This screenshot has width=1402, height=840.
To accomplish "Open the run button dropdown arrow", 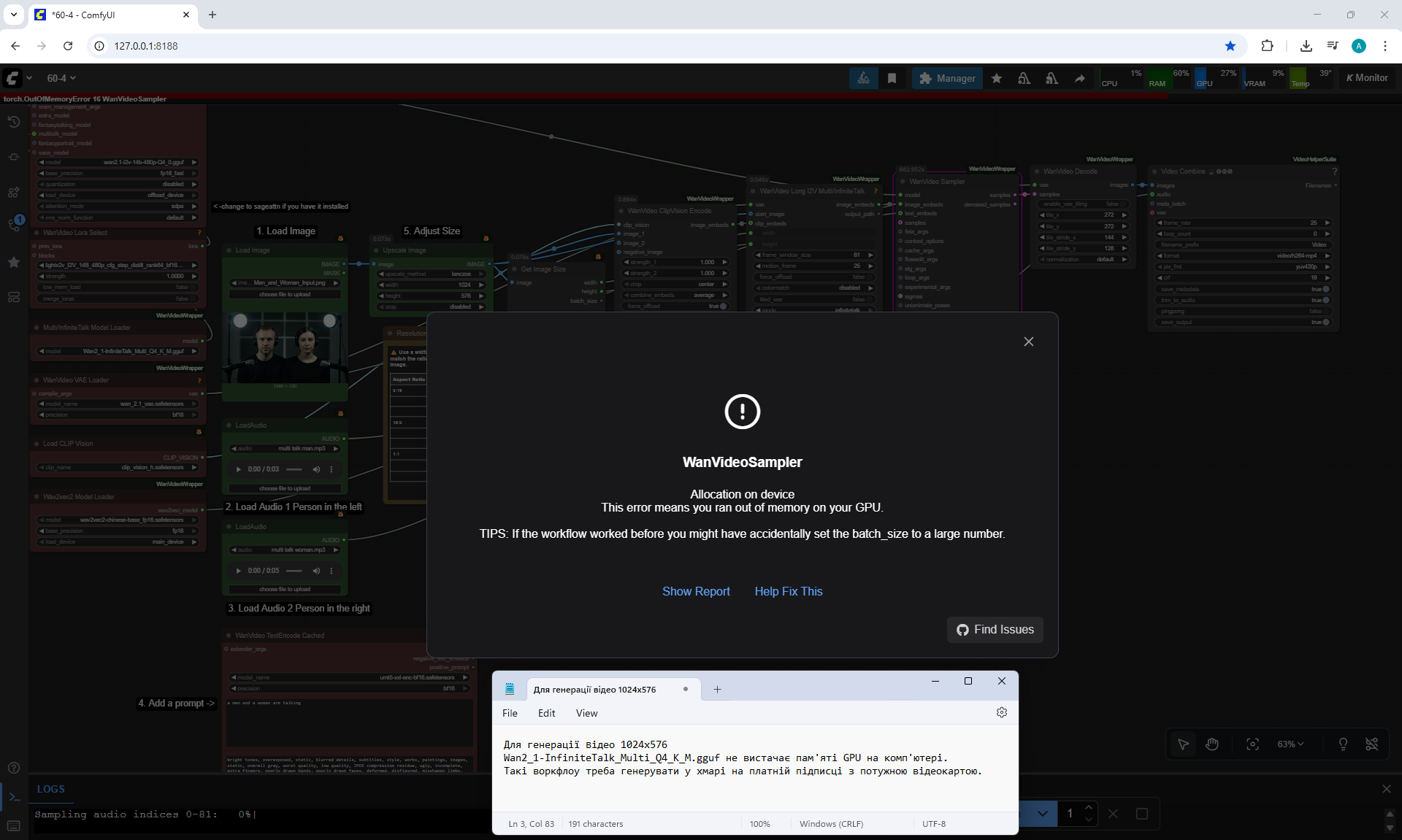I will click(x=1042, y=813).
